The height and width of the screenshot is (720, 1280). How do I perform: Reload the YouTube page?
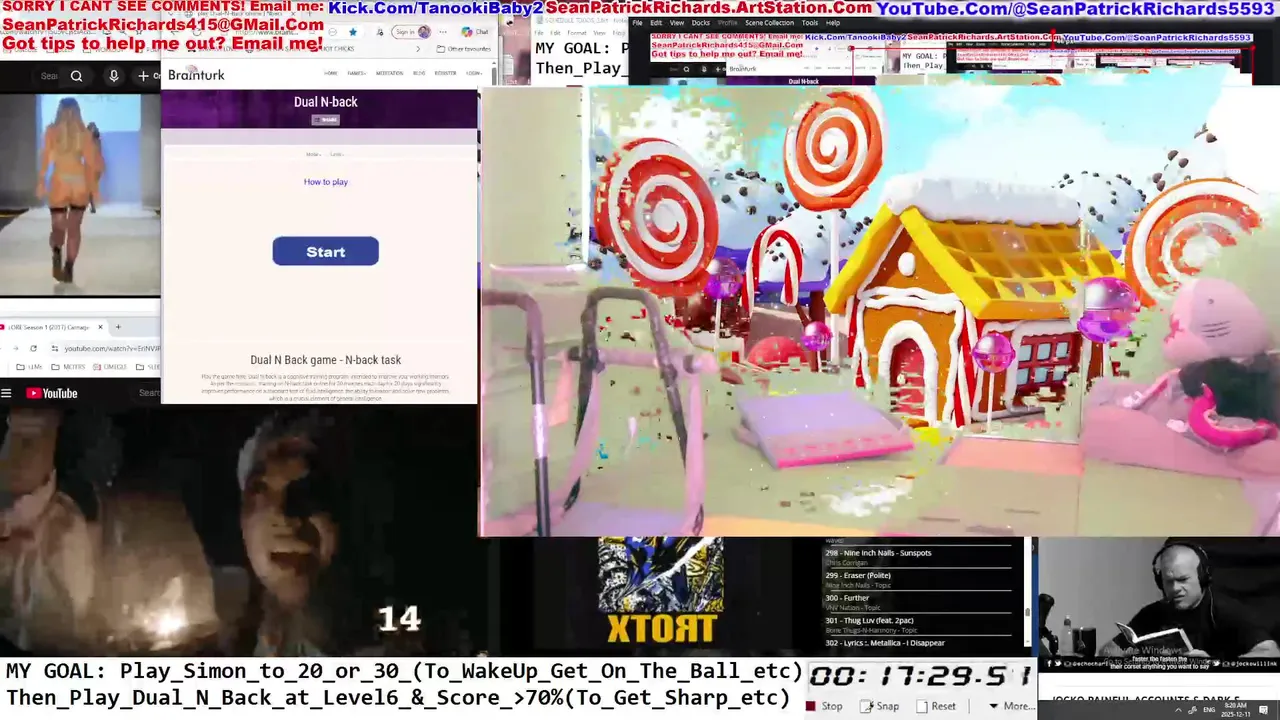(33, 348)
